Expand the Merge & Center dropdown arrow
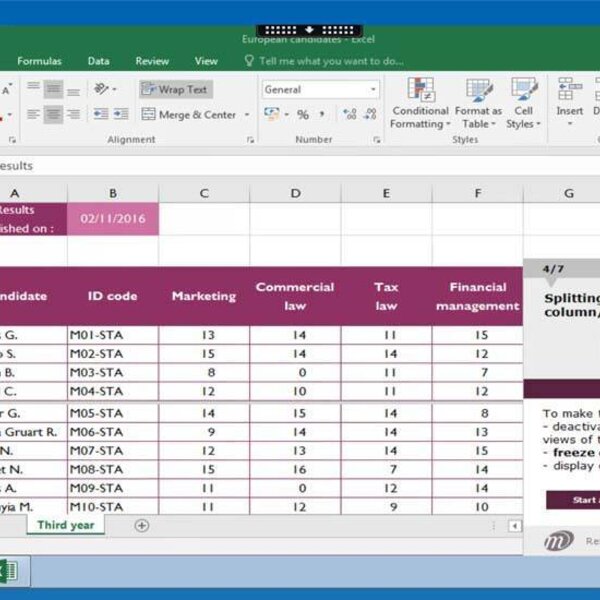Viewport: 600px width, 600px height. point(247,114)
